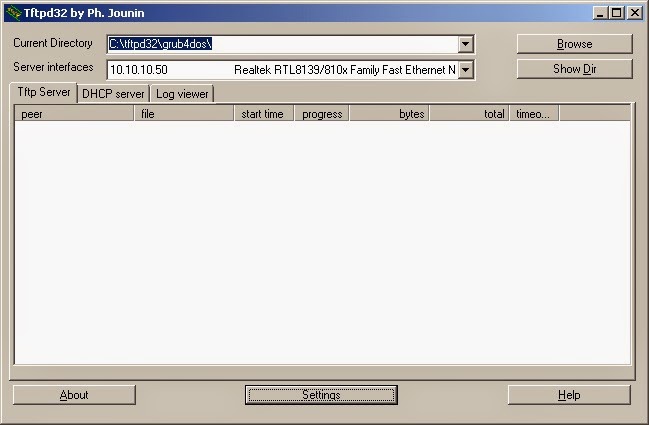This screenshot has width=649, height=425.
Task: Click inside the Current Directory path field
Action: 280,44
